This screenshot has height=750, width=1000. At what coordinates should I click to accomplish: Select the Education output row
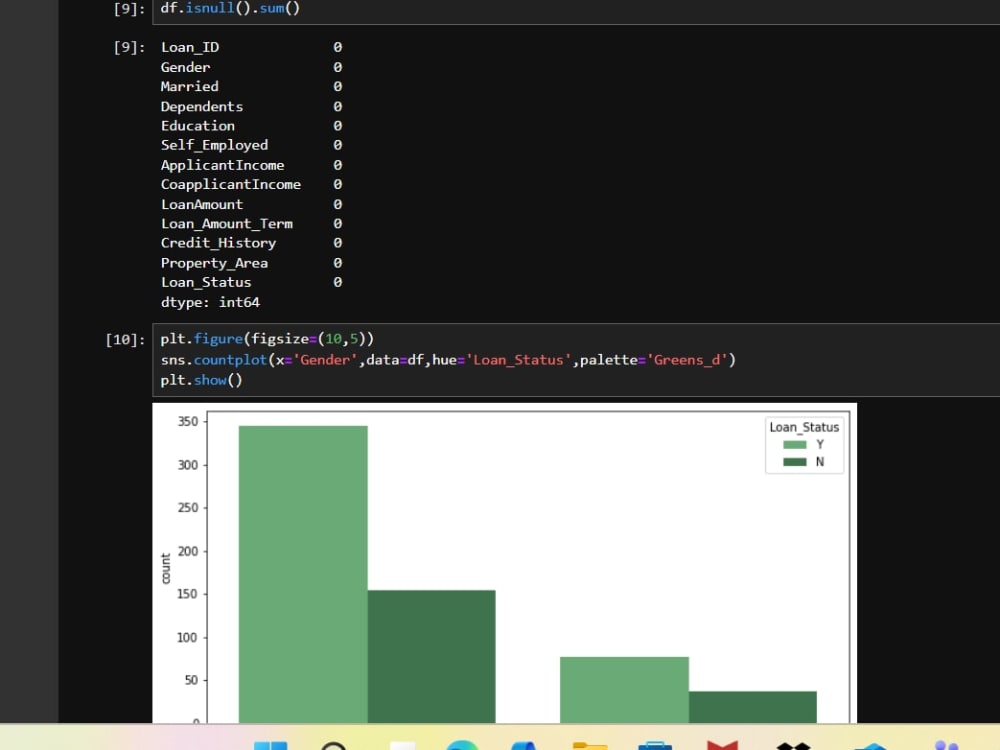coord(251,126)
